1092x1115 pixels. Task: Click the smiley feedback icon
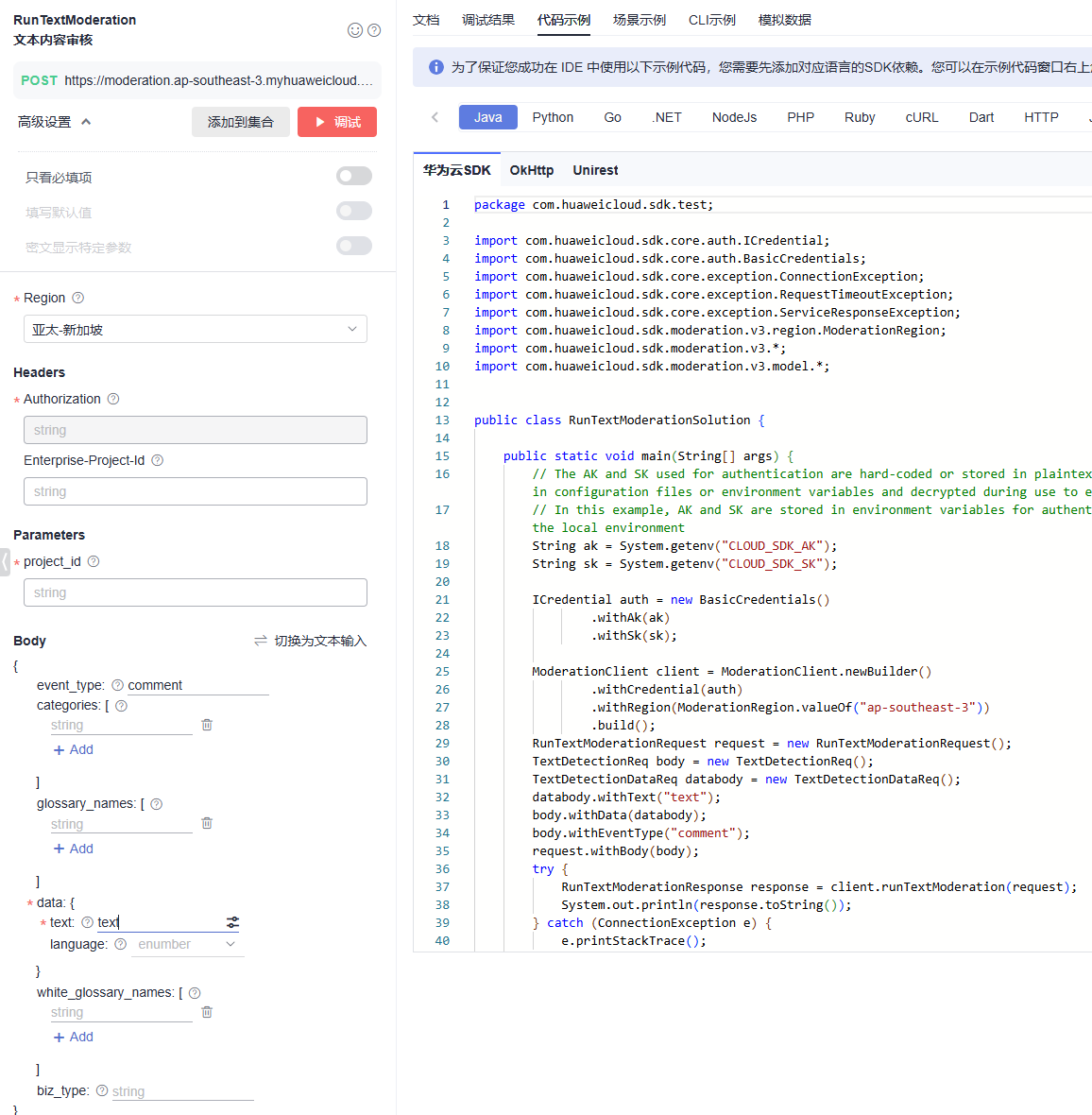355,30
